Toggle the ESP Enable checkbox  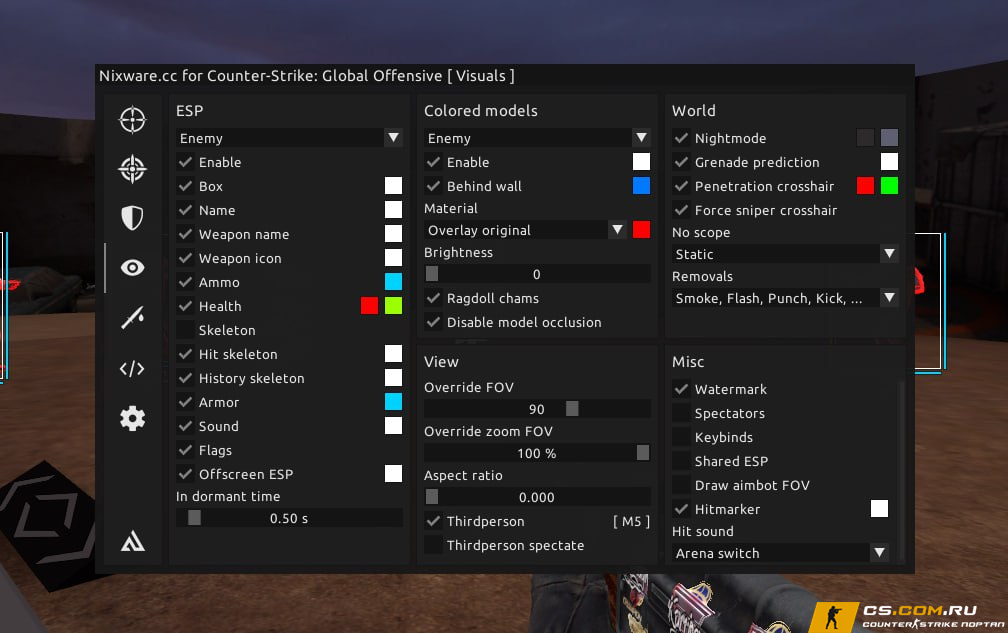tap(185, 162)
